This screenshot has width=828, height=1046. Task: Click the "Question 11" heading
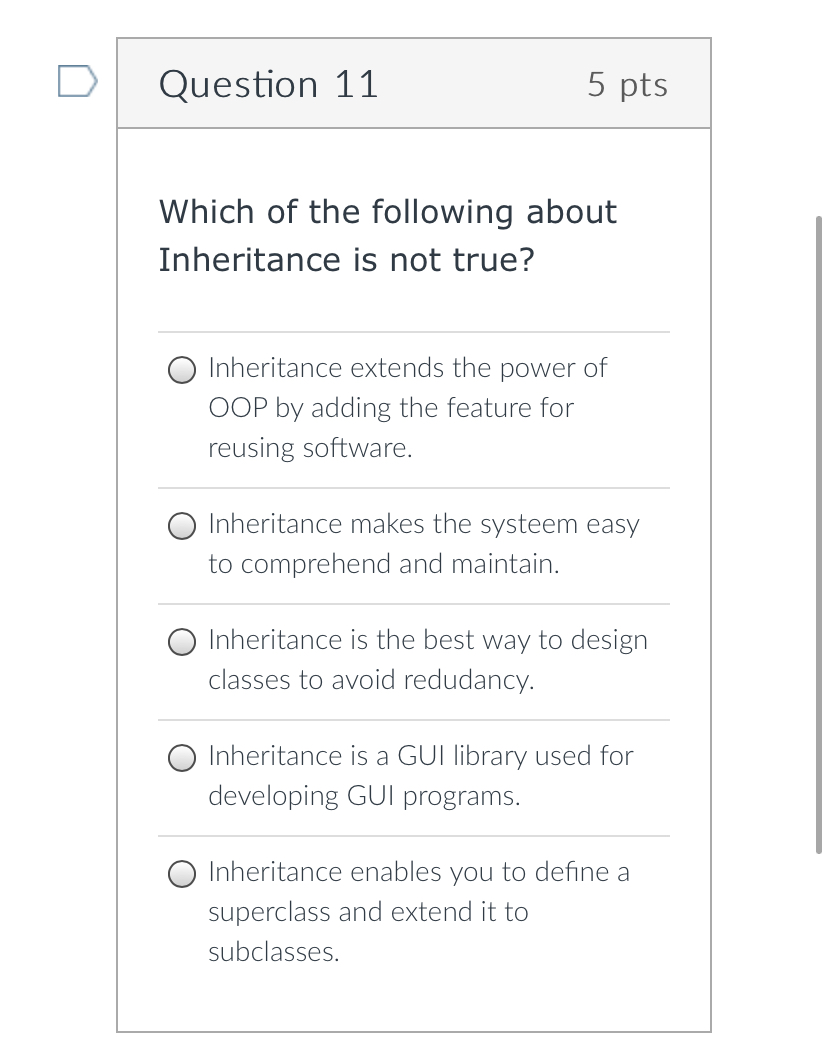269,84
